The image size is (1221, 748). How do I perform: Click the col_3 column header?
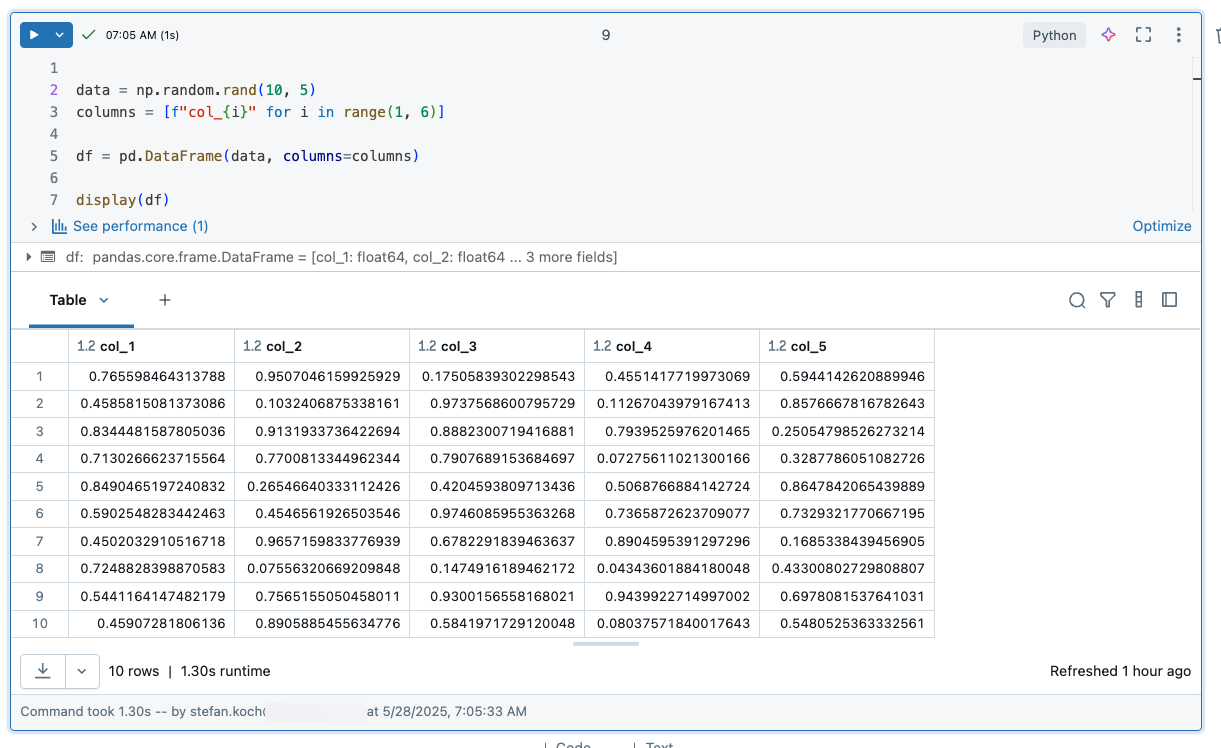(x=459, y=346)
